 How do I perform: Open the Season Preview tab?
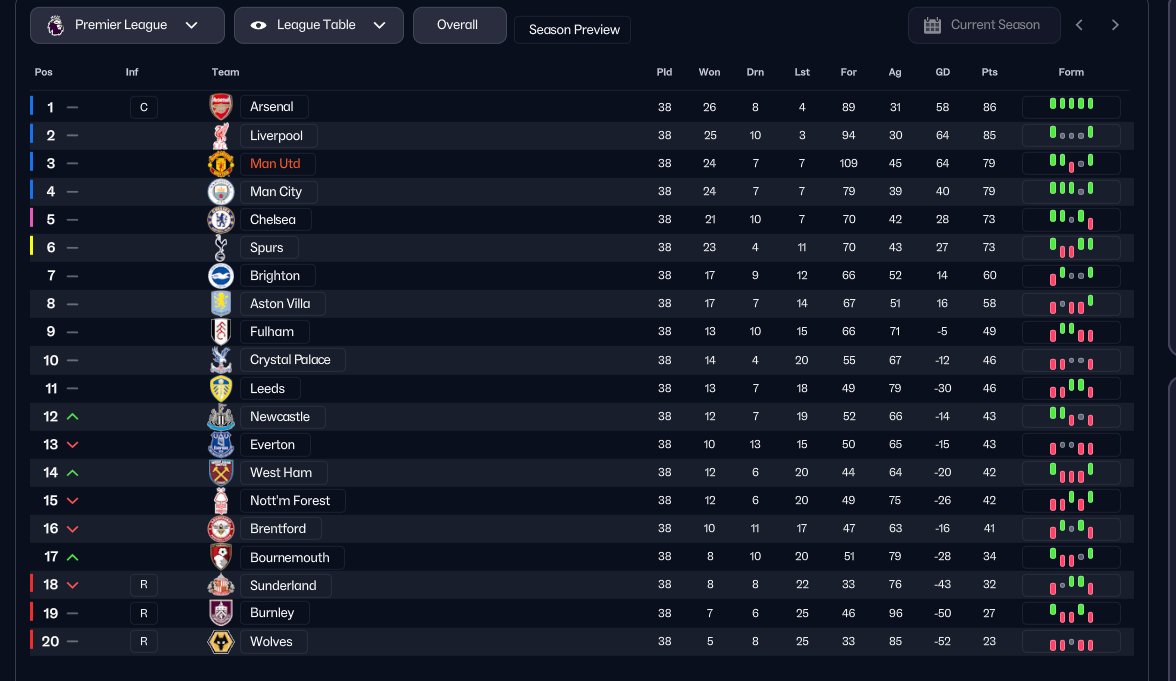573,30
